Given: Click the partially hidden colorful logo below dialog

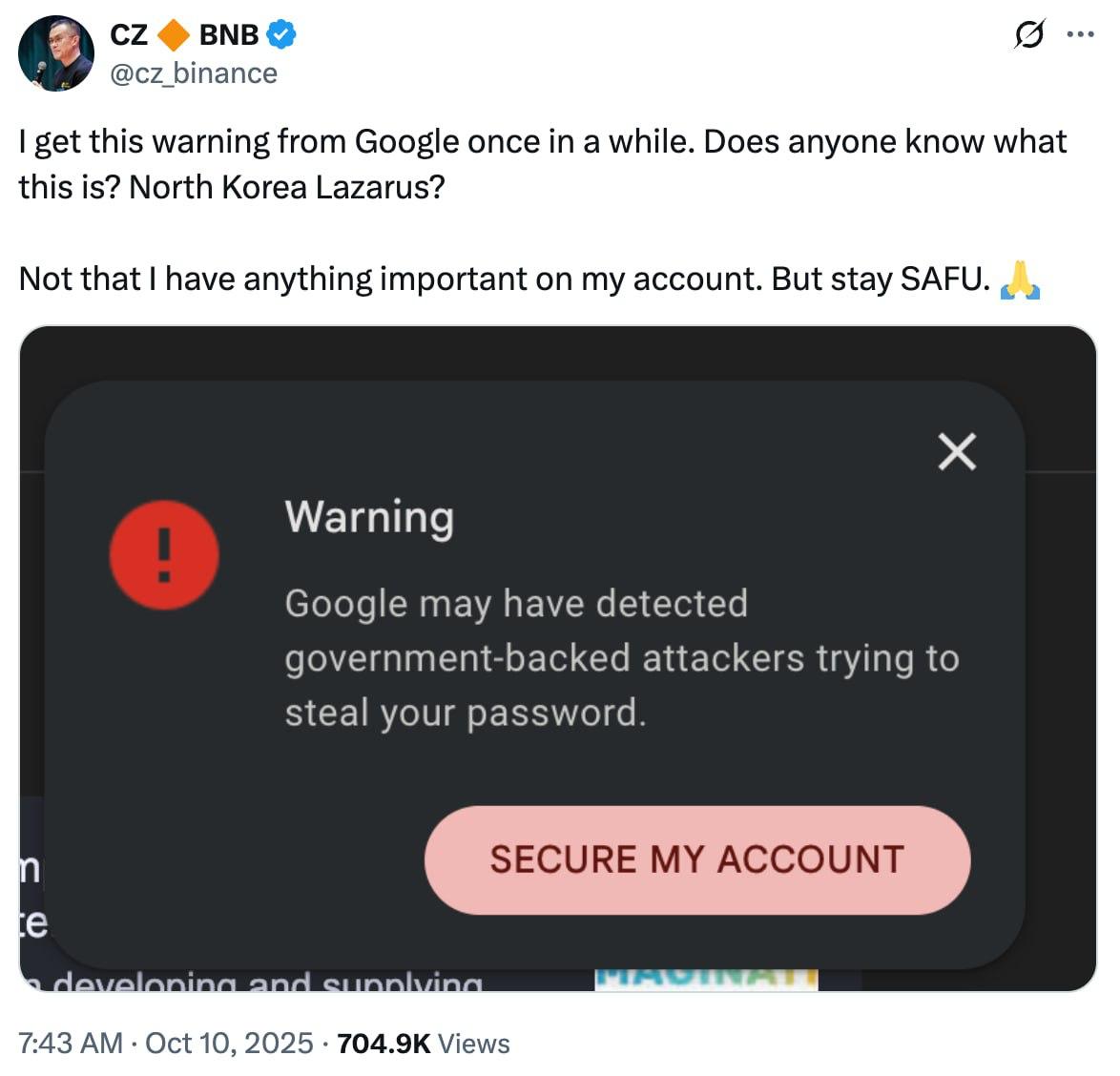Looking at the screenshot, I should pos(706,979).
